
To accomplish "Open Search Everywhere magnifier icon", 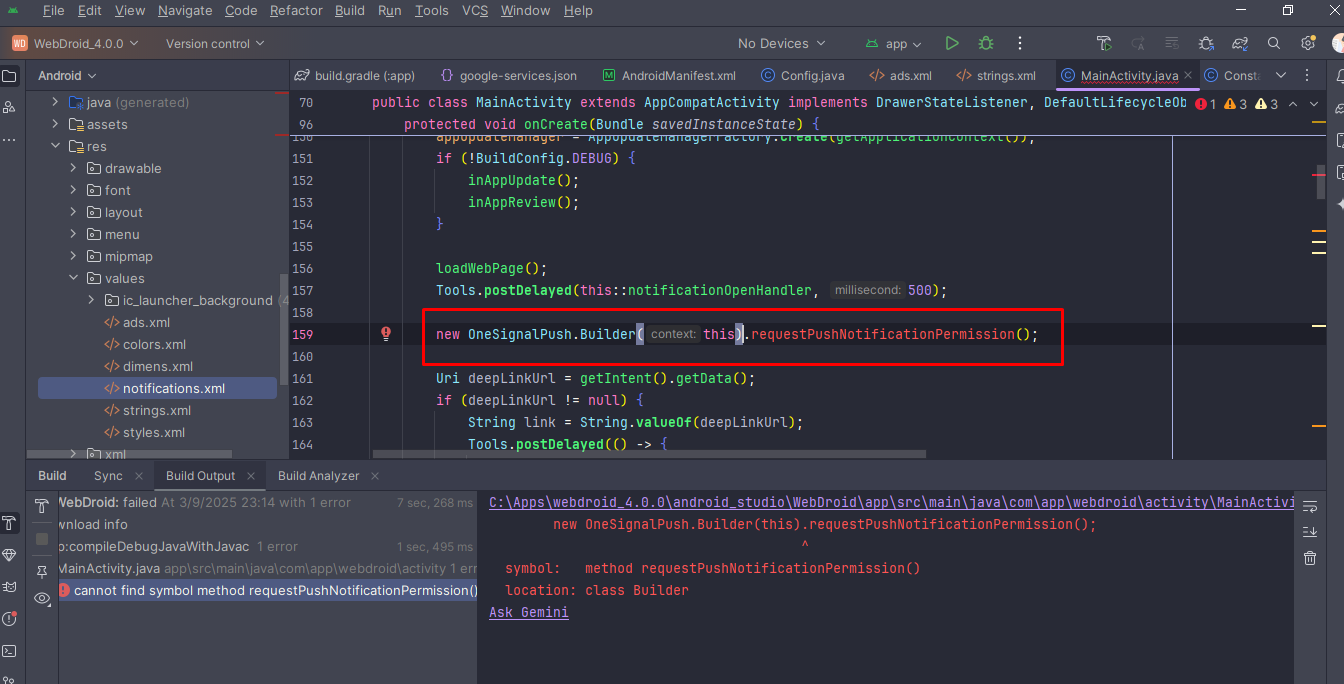I will pyautogui.click(x=1274, y=43).
